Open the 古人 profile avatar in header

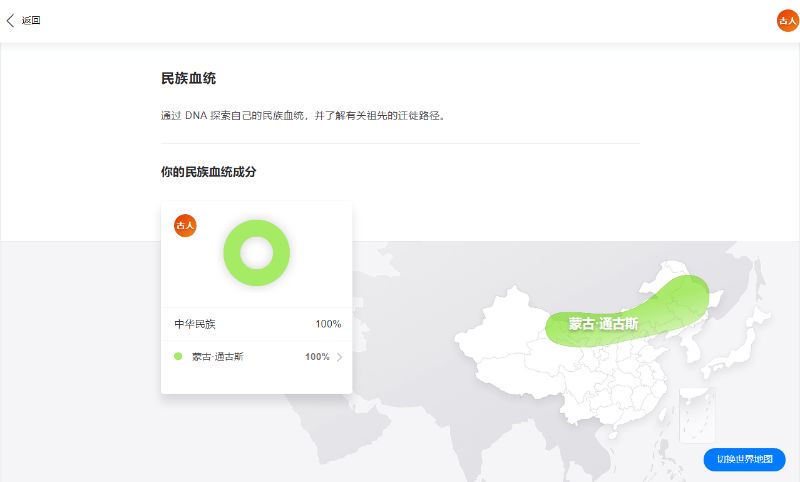(787, 20)
